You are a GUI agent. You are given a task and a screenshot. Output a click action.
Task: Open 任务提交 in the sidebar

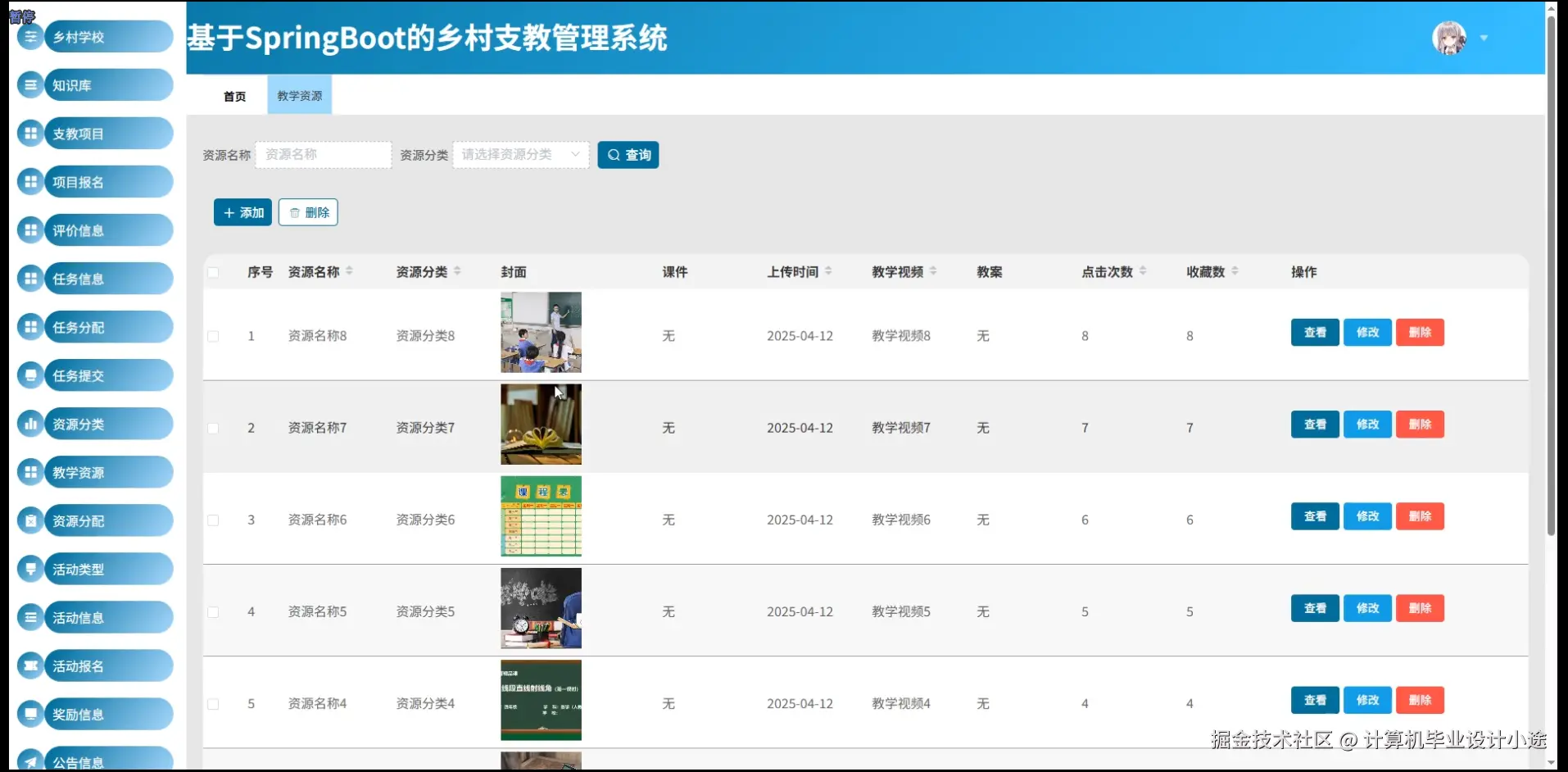109,375
